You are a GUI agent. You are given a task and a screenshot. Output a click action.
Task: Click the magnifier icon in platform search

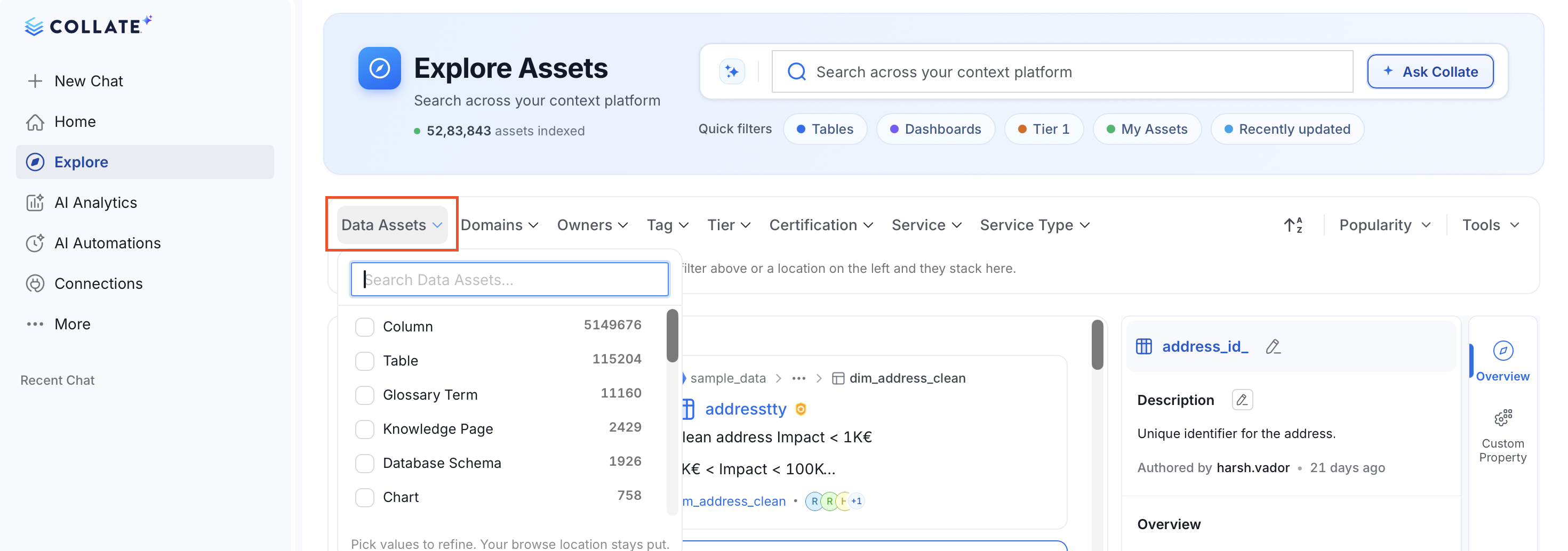click(797, 72)
